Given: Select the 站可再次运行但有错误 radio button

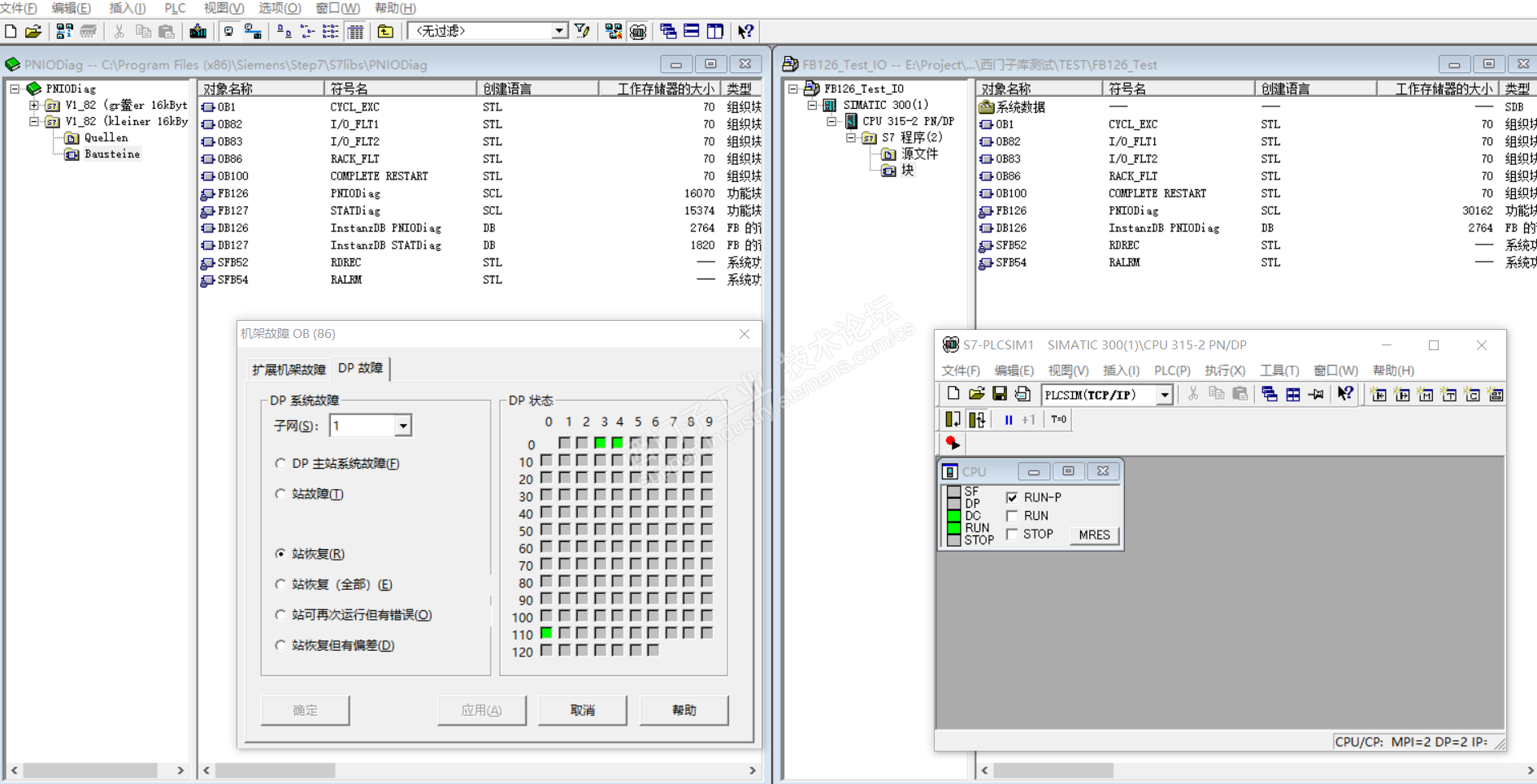Looking at the screenshot, I should point(280,615).
